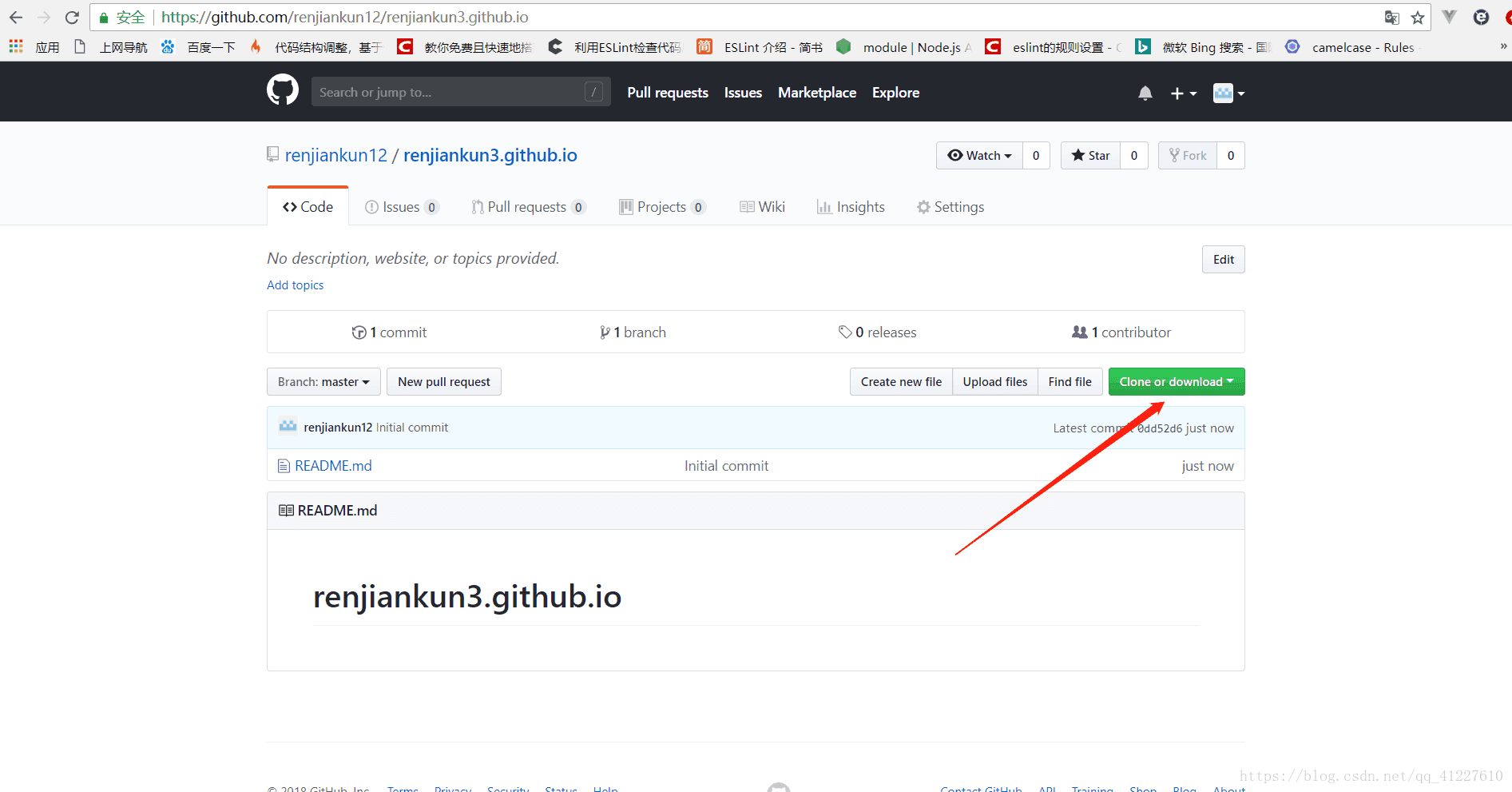This screenshot has height=792, width=1512.
Task: Switch to the repository Issues tab
Action: [402, 207]
